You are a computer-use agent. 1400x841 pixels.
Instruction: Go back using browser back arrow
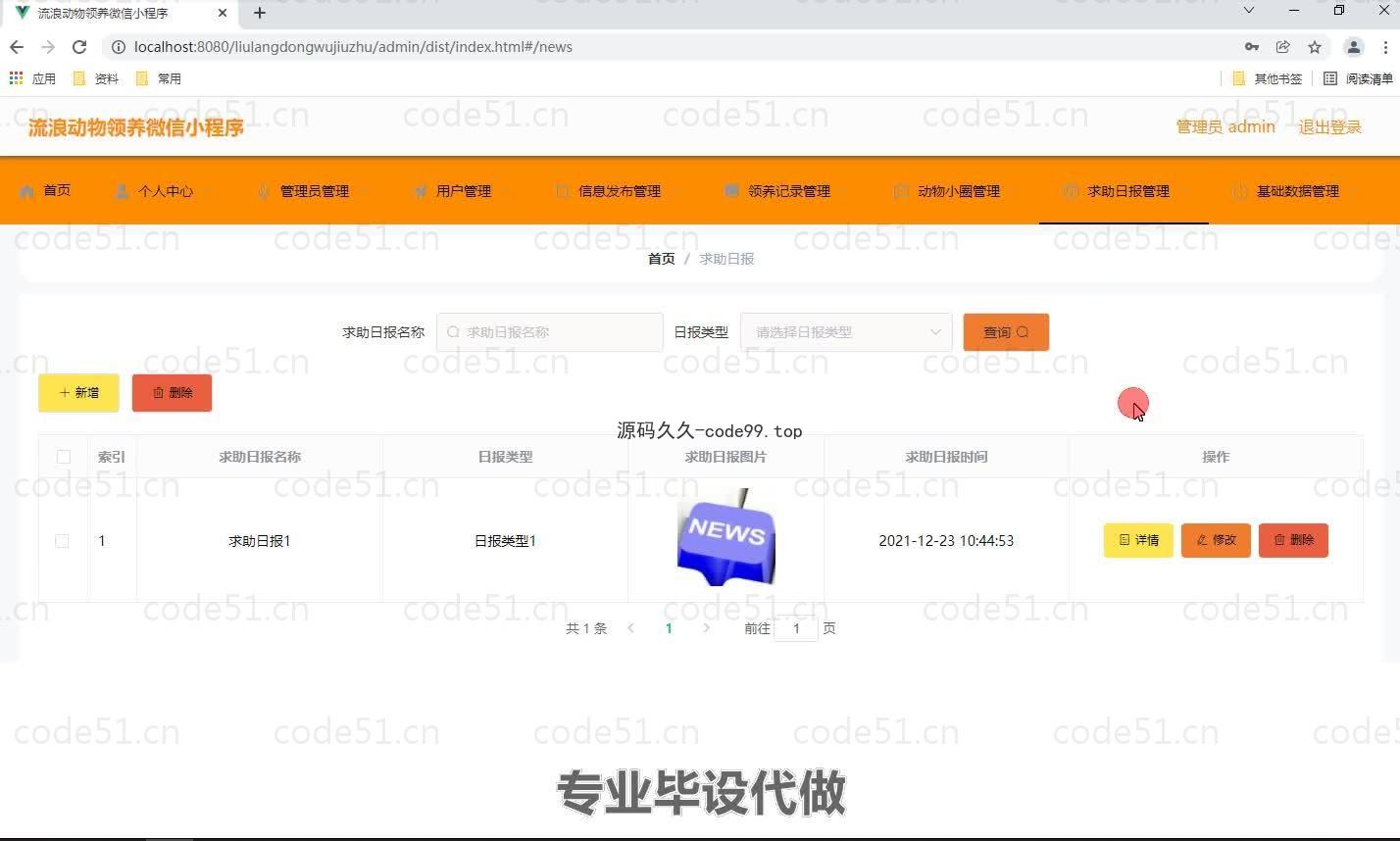click(17, 47)
